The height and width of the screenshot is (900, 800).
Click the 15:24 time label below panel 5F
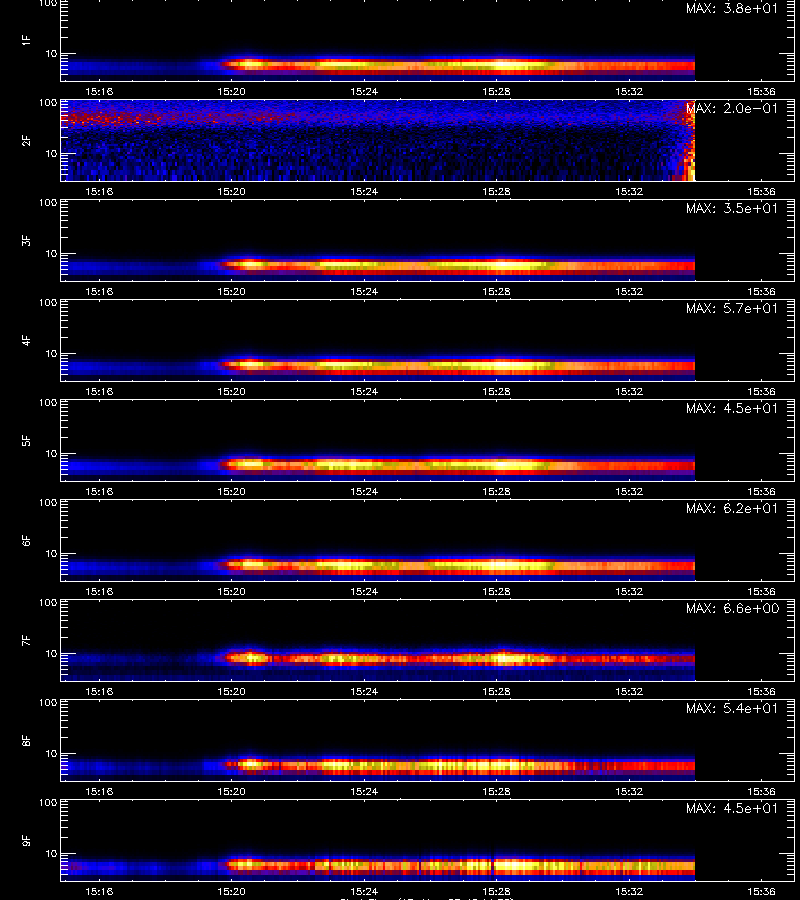(x=364, y=491)
